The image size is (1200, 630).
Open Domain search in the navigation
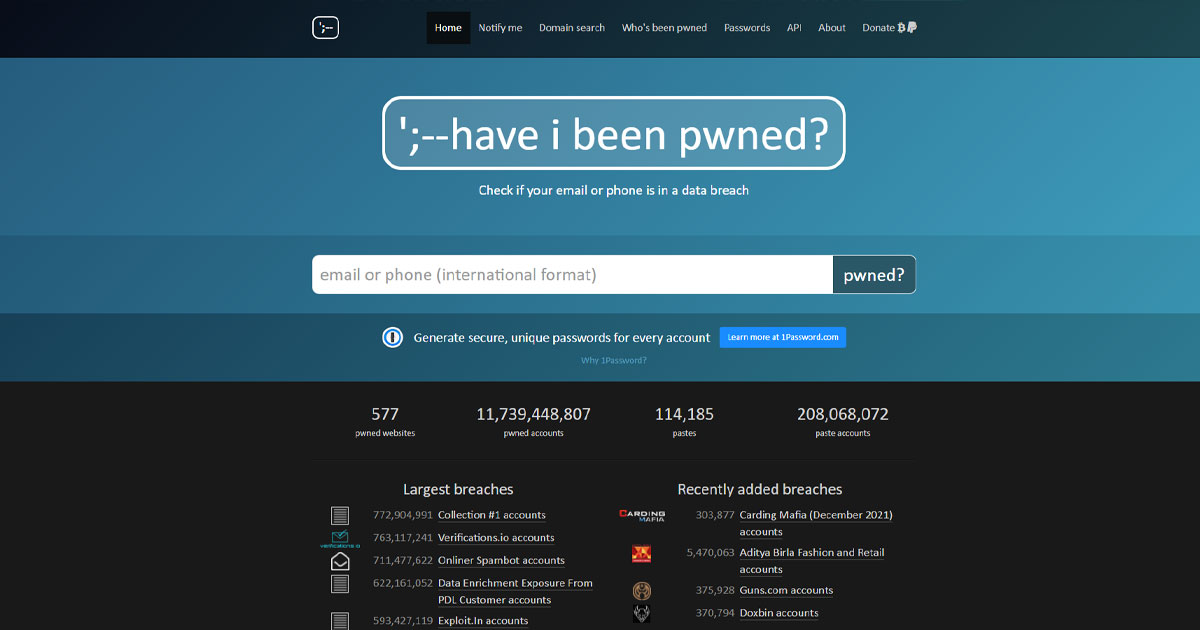(x=572, y=28)
